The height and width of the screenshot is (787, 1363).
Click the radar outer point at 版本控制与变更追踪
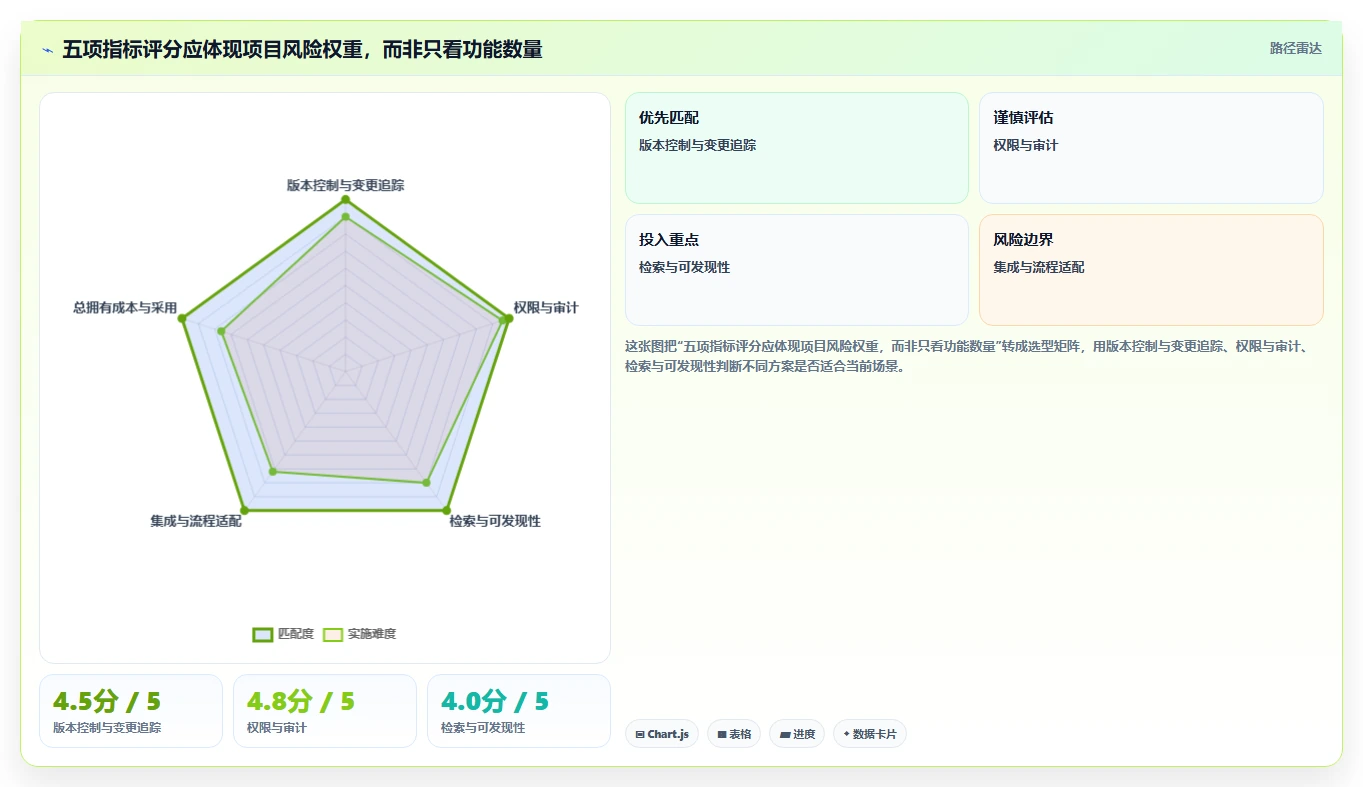(x=345, y=200)
